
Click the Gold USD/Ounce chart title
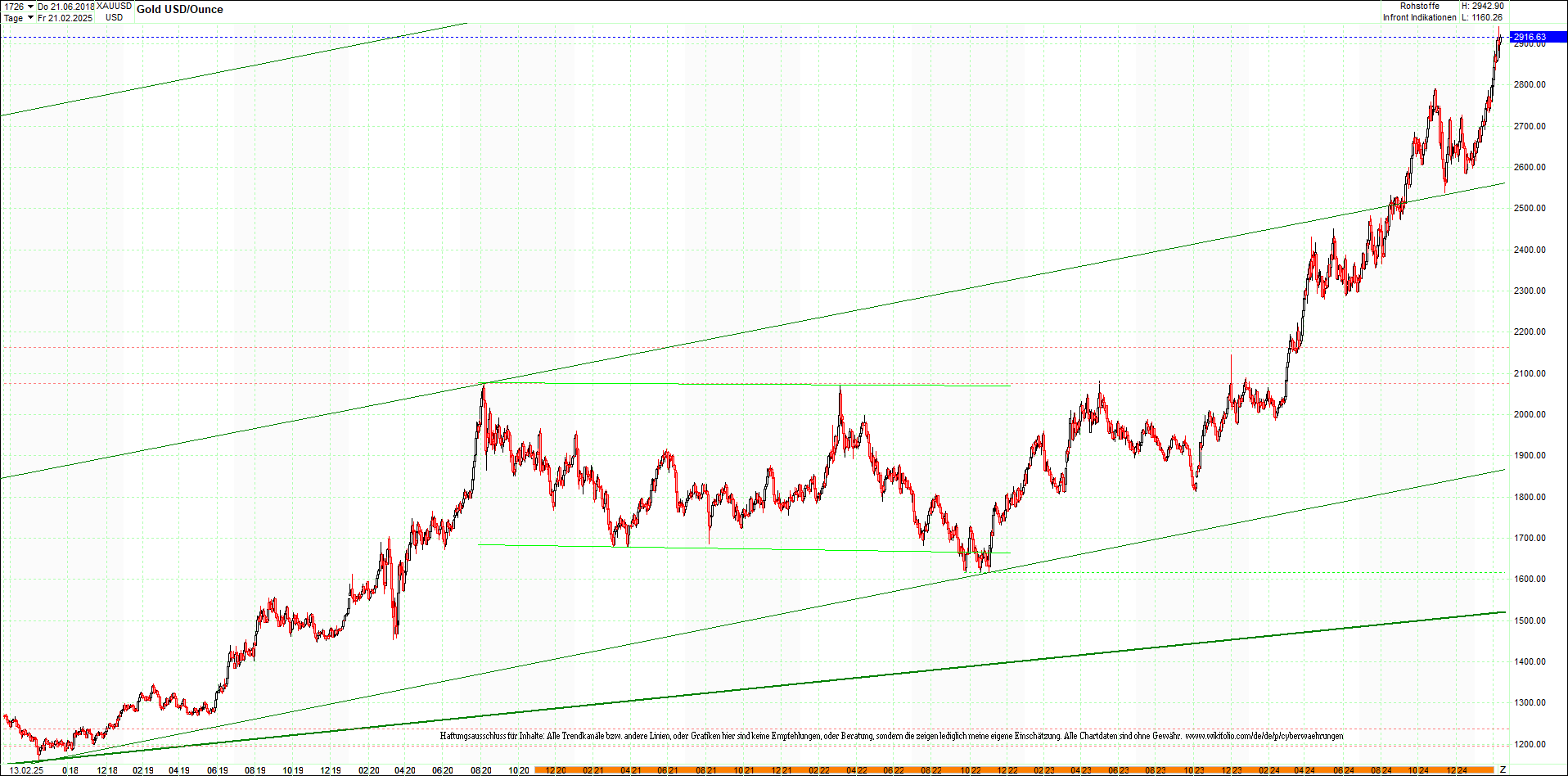(181, 9)
